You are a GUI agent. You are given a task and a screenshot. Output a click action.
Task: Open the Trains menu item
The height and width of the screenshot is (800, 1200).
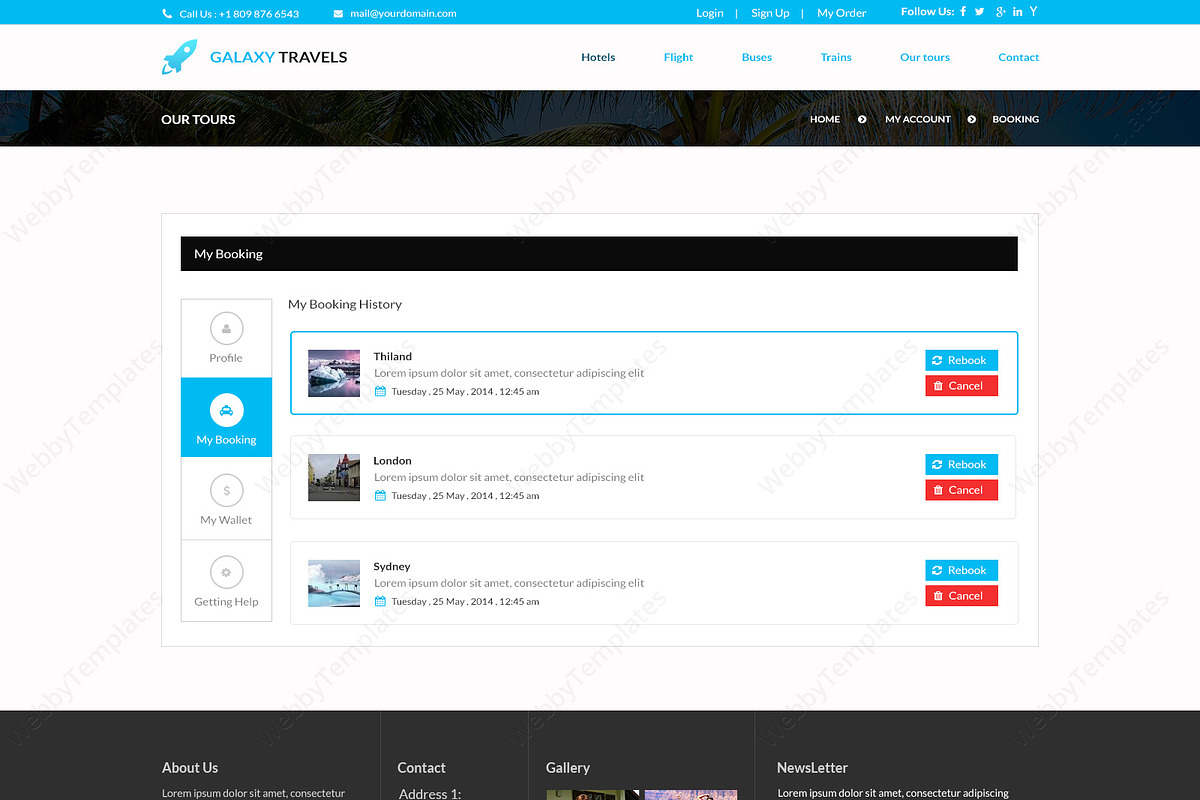point(836,57)
